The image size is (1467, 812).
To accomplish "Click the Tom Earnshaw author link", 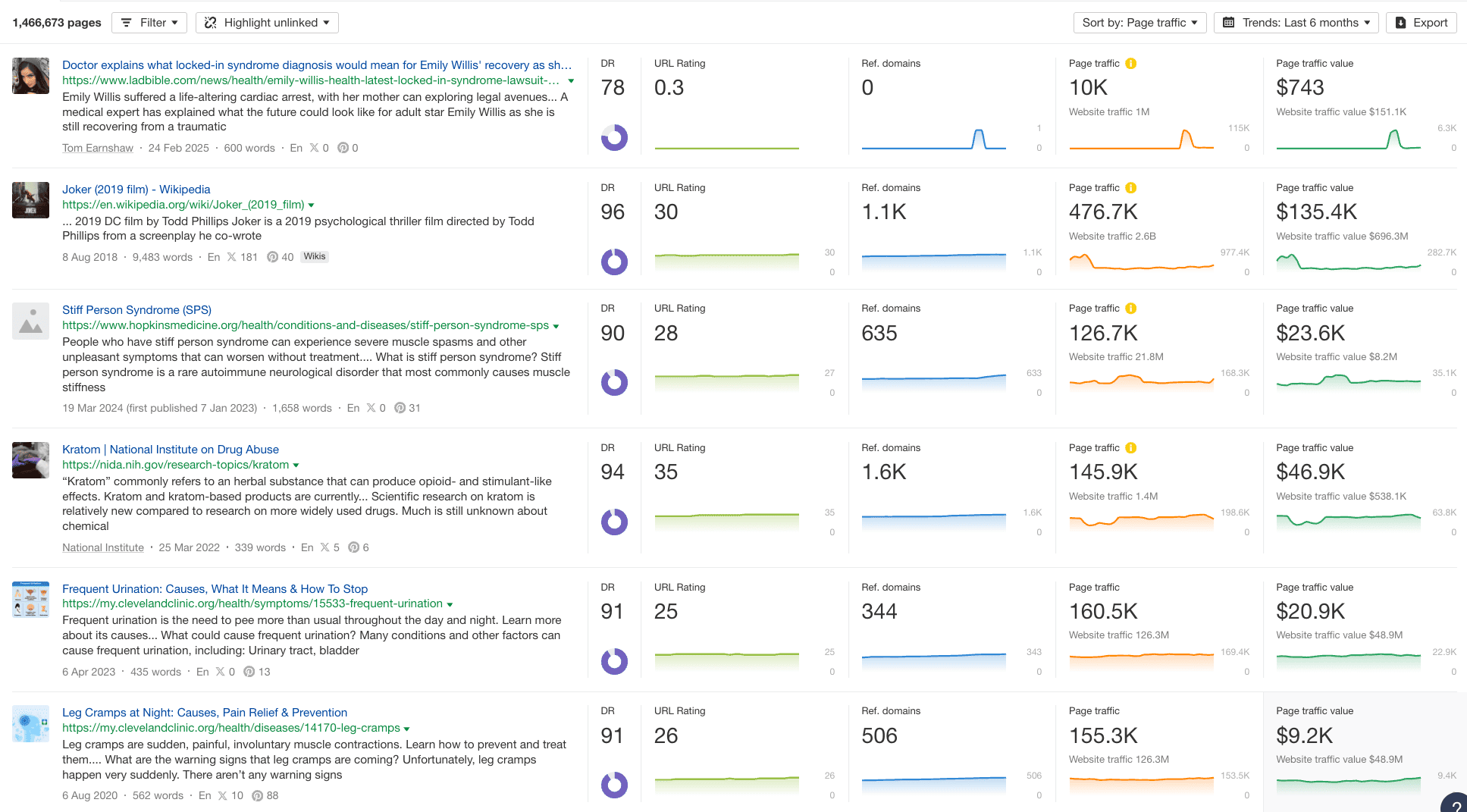I will pos(97,148).
